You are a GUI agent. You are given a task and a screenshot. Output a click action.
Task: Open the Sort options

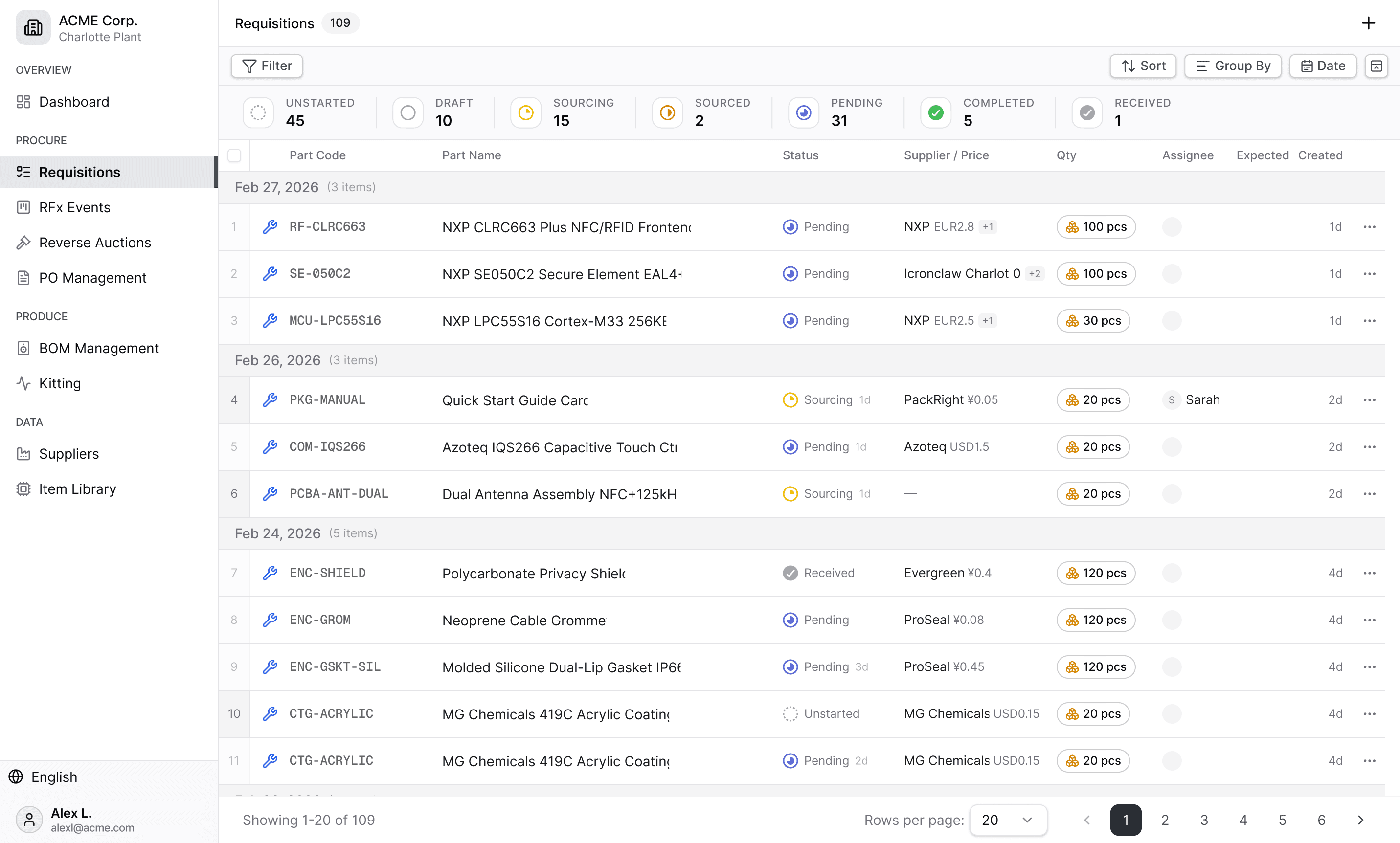coord(1143,66)
